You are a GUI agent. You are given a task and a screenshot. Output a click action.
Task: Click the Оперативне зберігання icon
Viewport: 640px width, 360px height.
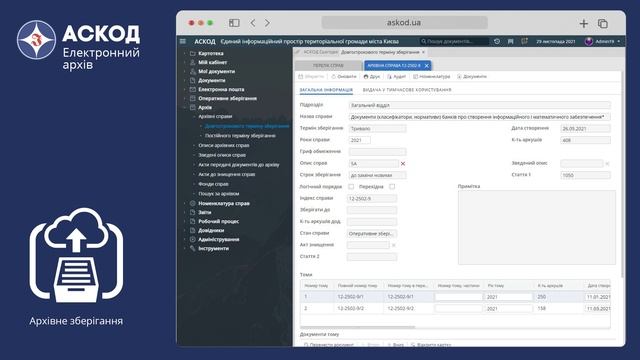click(x=193, y=98)
